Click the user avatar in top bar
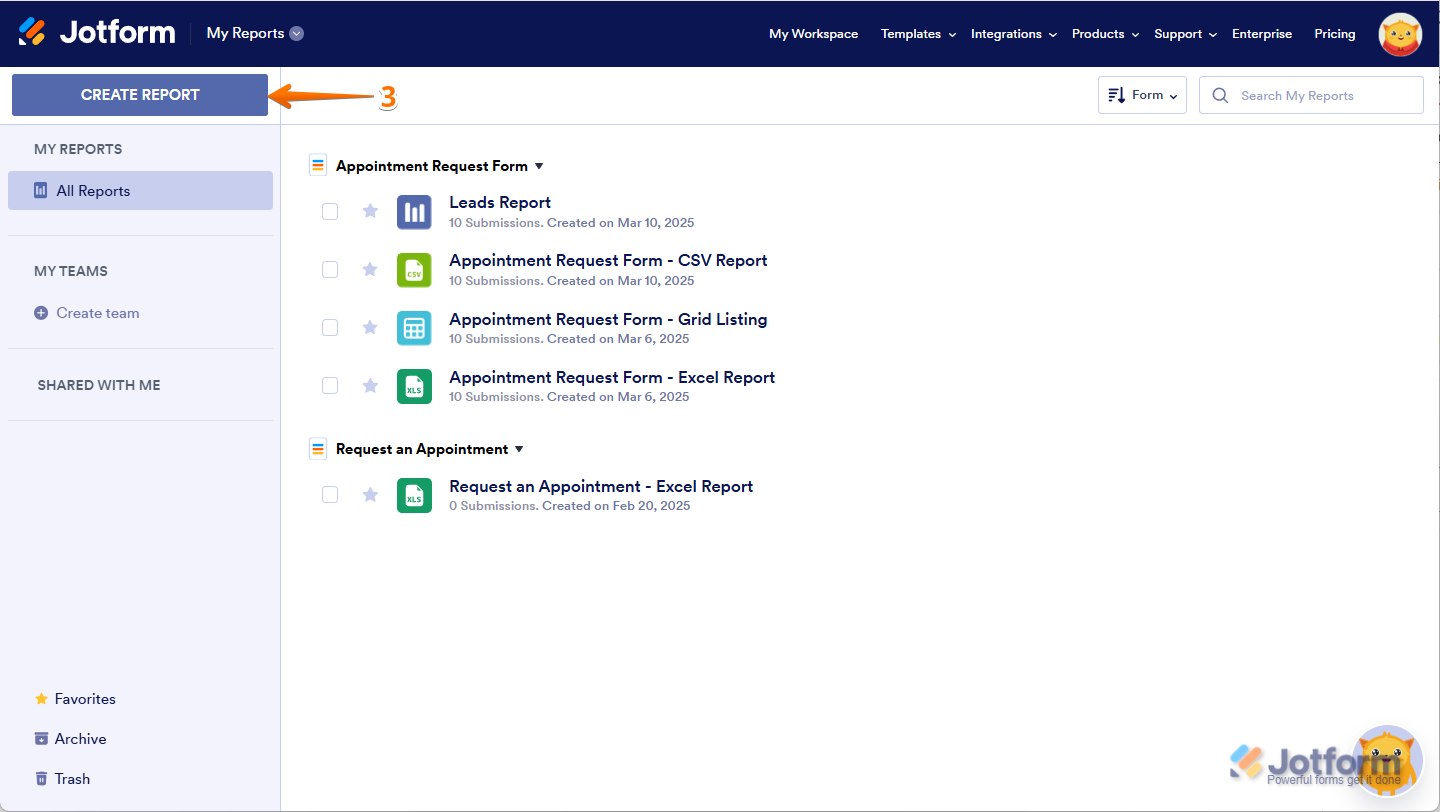The height and width of the screenshot is (812, 1440). [x=1399, y=34]
